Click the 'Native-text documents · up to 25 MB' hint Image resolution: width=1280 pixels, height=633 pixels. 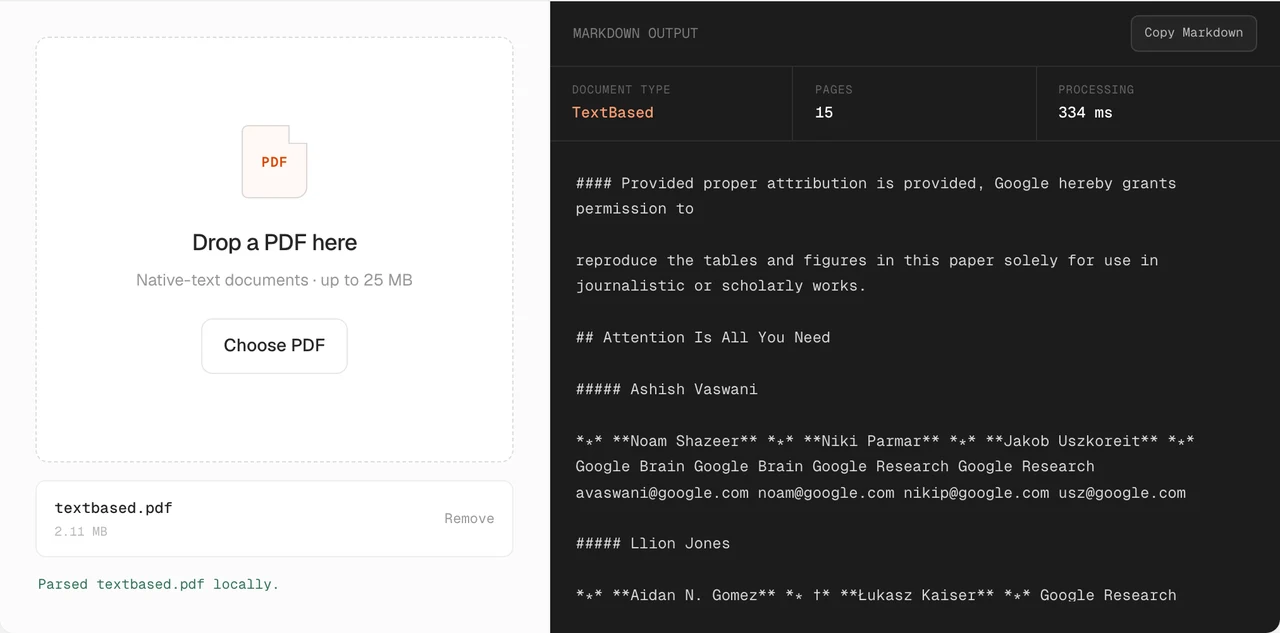(274, 280)
